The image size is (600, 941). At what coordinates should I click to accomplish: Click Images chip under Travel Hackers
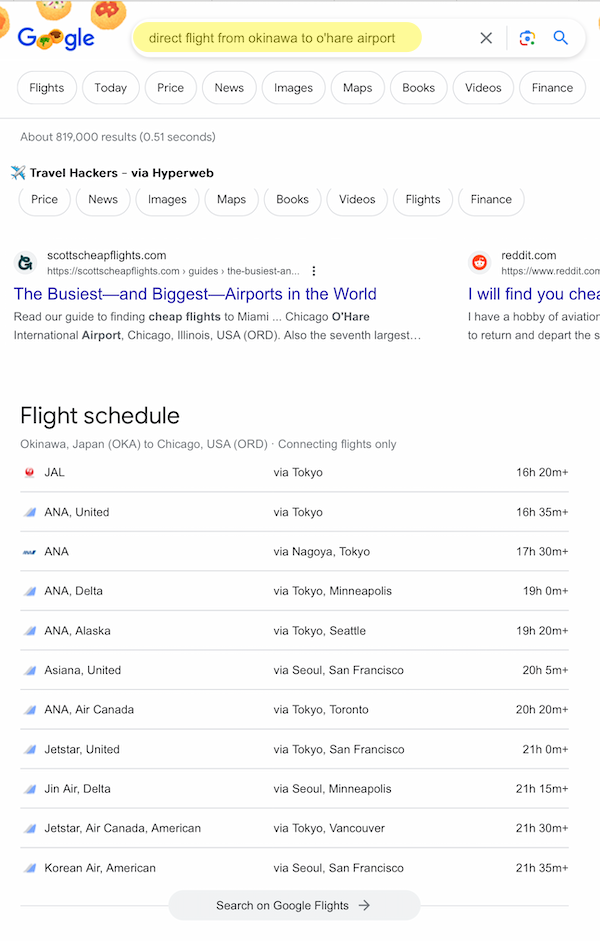pos(167,199)
